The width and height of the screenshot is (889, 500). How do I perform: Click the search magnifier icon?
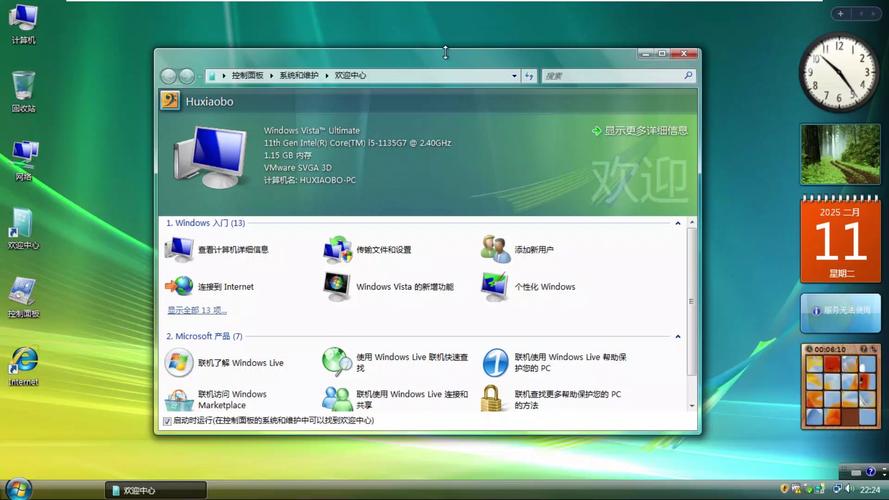[x=688, y=75]
